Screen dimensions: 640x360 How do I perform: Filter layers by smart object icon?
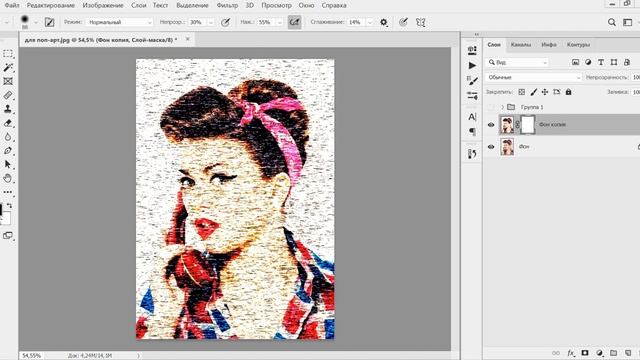[x=627, y=62]
